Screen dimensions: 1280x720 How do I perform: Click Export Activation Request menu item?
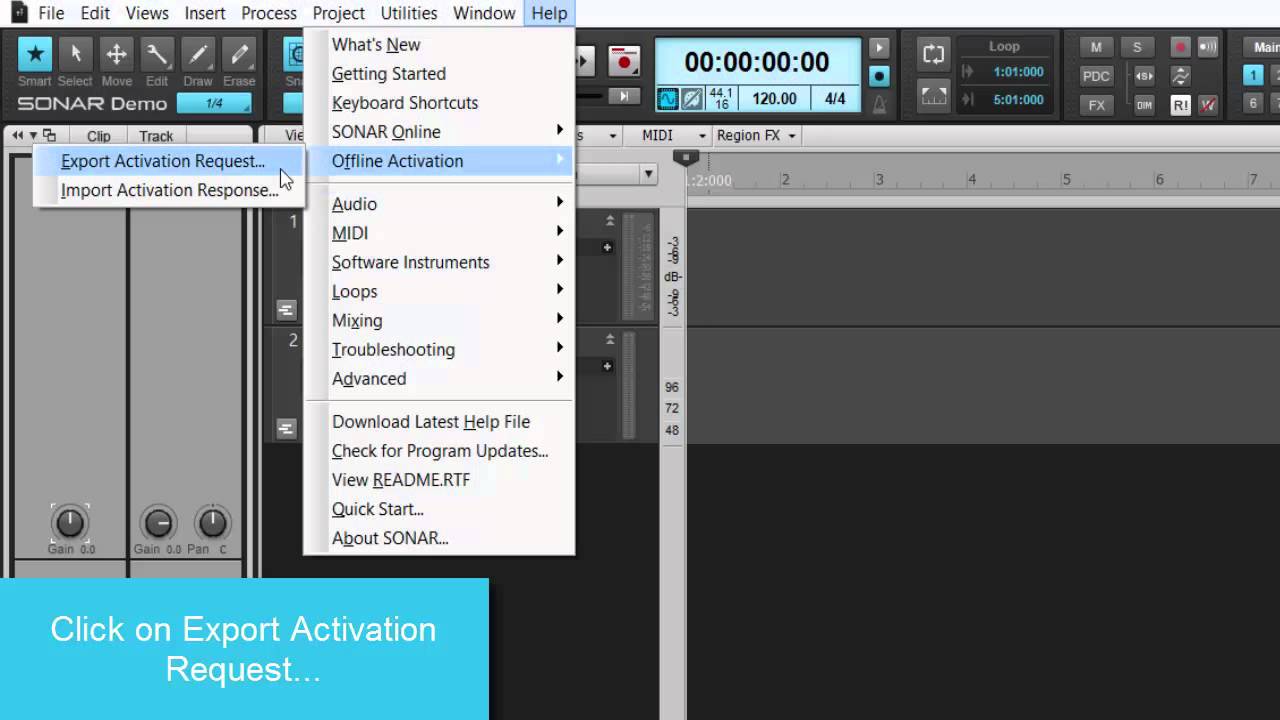pos(168,161)
